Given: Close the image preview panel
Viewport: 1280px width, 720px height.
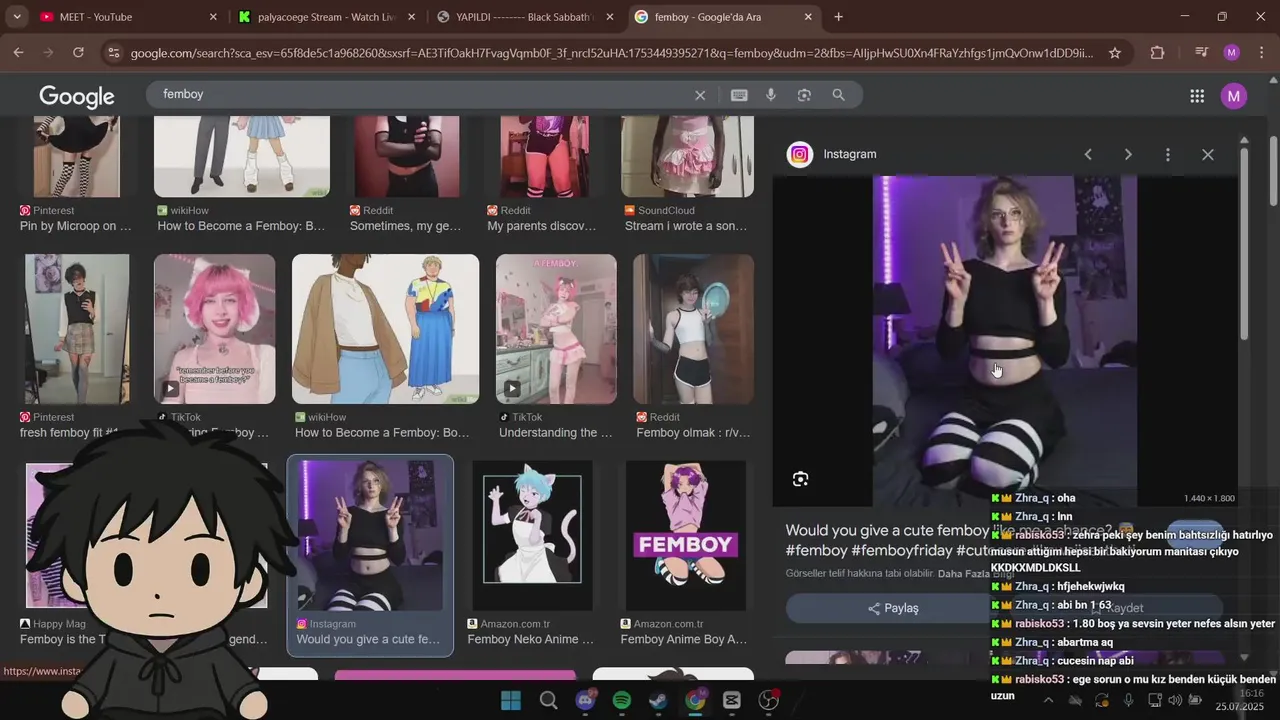Looking at the screenshot, I should pyautogui.click(x=1208, y=155).
